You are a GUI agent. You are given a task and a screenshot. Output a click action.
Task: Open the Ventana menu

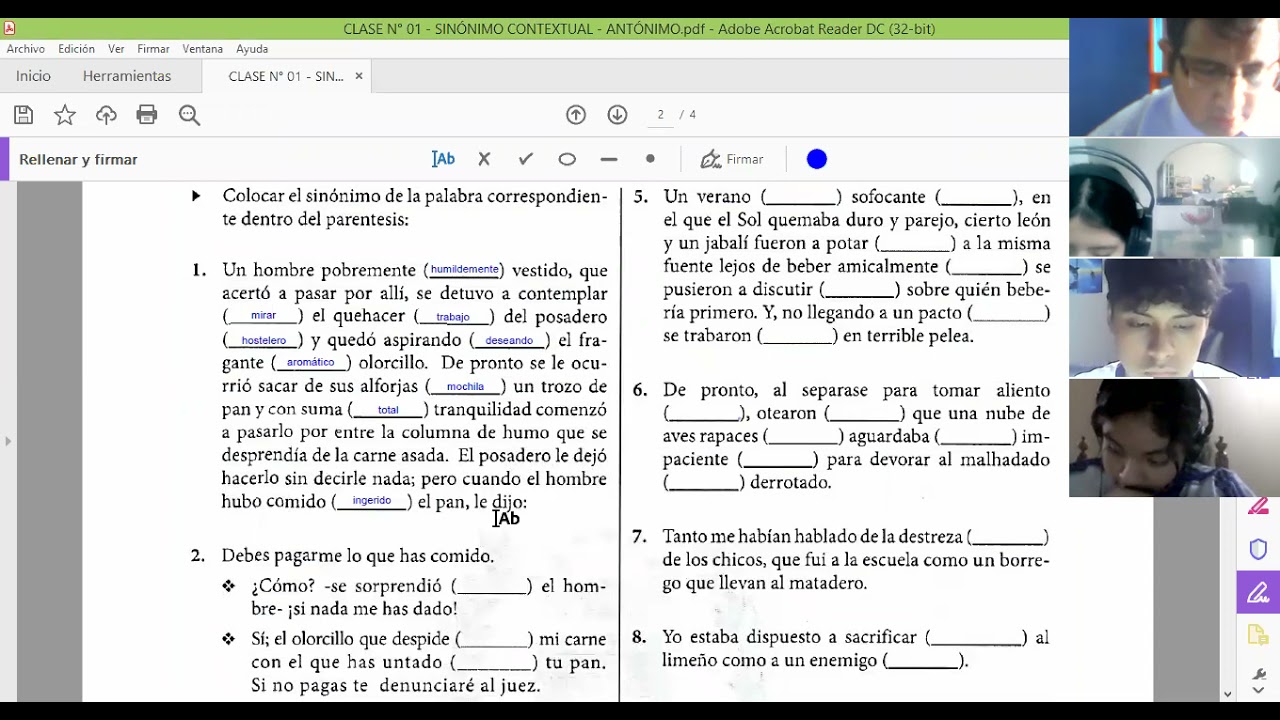pos(203,48)
